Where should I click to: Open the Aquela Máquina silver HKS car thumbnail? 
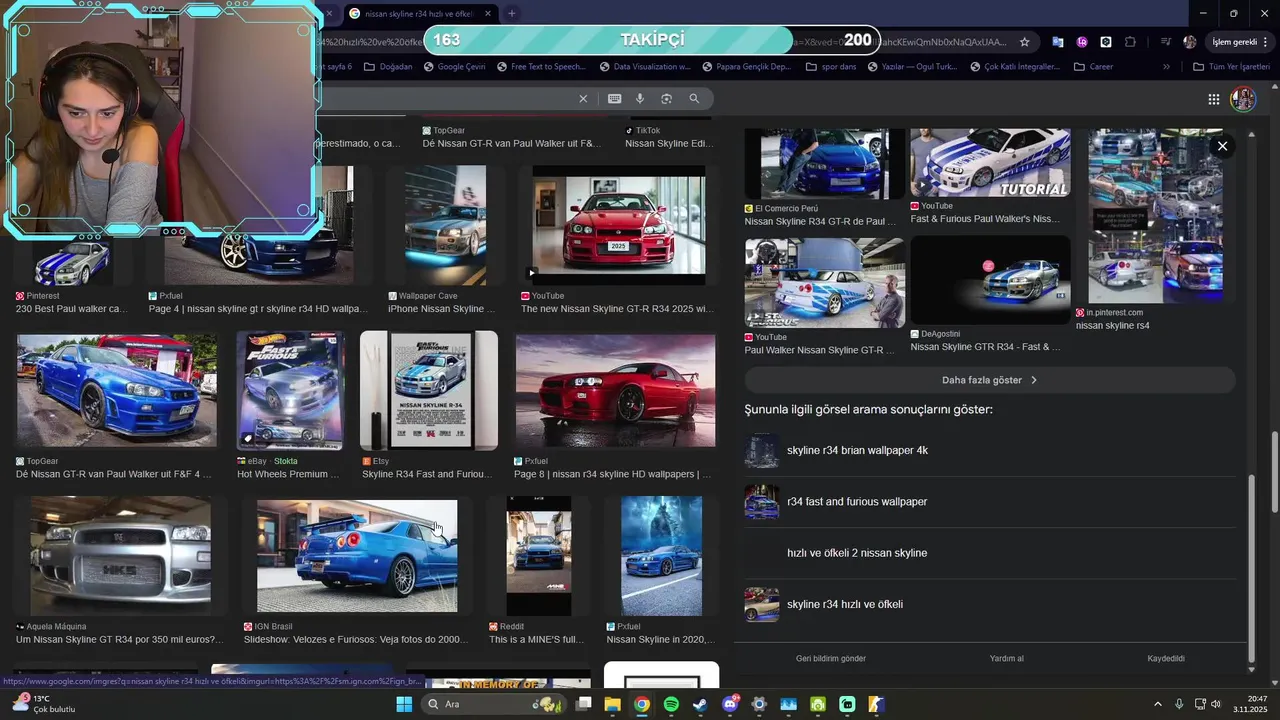pos(120,556)
